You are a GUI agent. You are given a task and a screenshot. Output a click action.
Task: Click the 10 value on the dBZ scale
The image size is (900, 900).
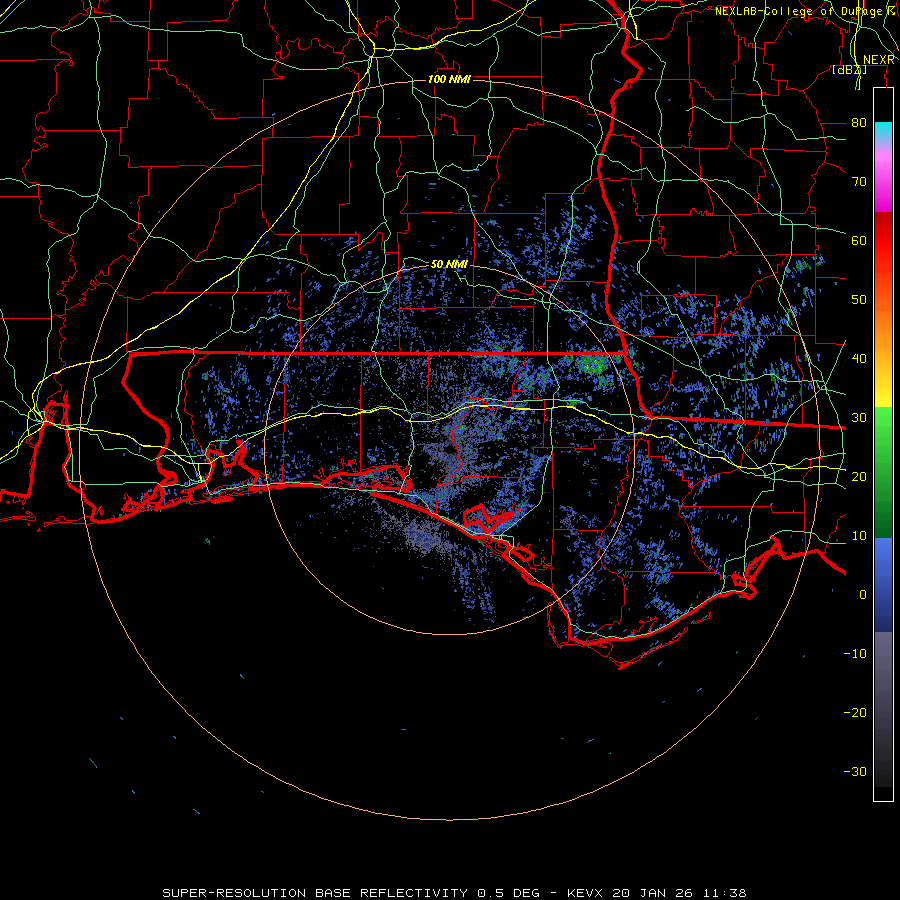click(859, 536)
